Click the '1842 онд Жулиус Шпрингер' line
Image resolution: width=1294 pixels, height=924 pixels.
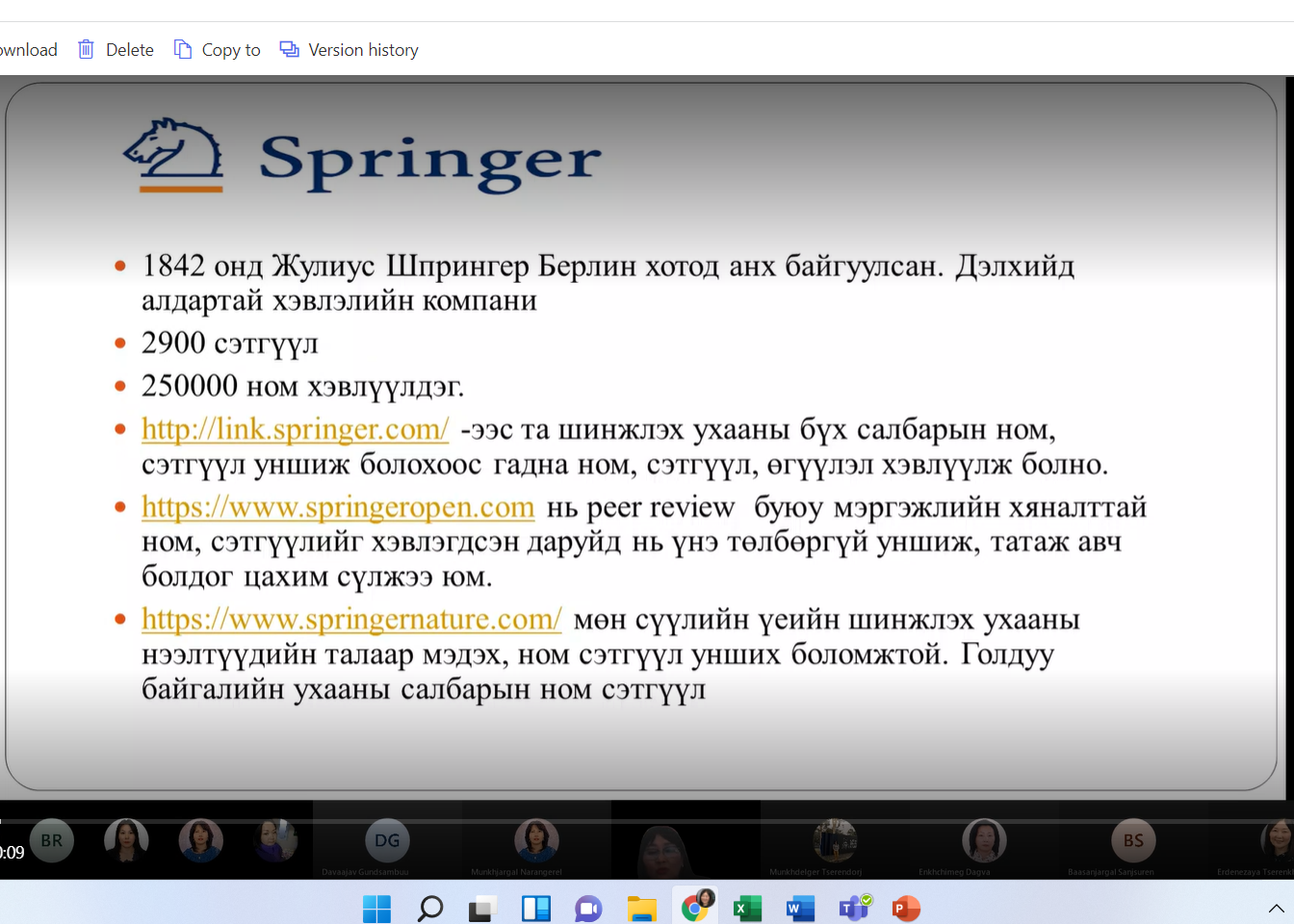click(x=608, y=265)
